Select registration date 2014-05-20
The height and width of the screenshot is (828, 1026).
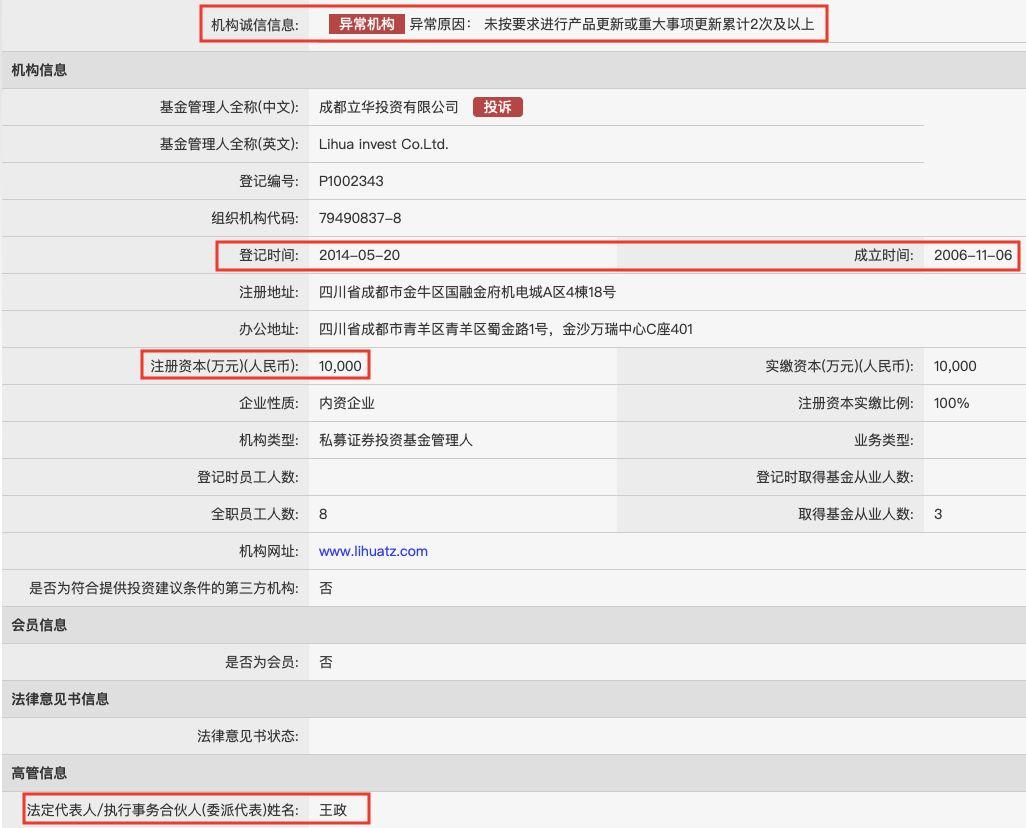pyautogui.click(x=359, y=255)
